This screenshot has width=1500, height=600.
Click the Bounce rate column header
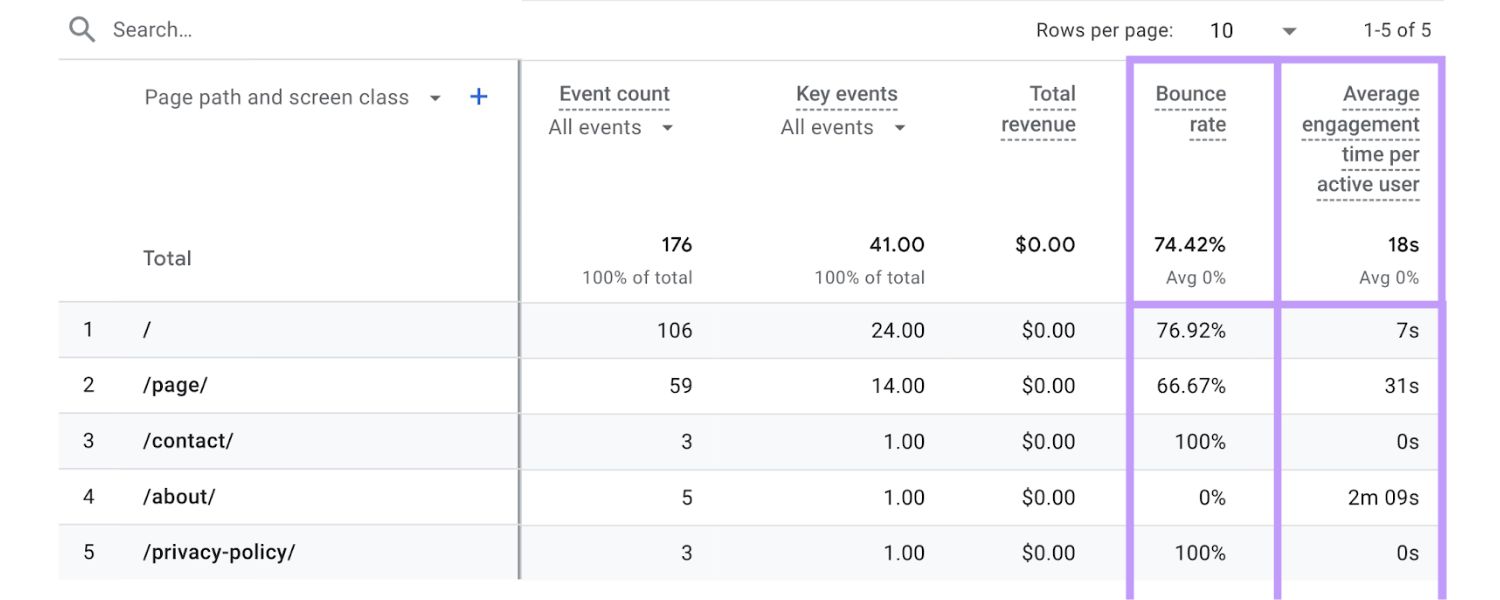pyautogui.click(x=1191, y=108)
